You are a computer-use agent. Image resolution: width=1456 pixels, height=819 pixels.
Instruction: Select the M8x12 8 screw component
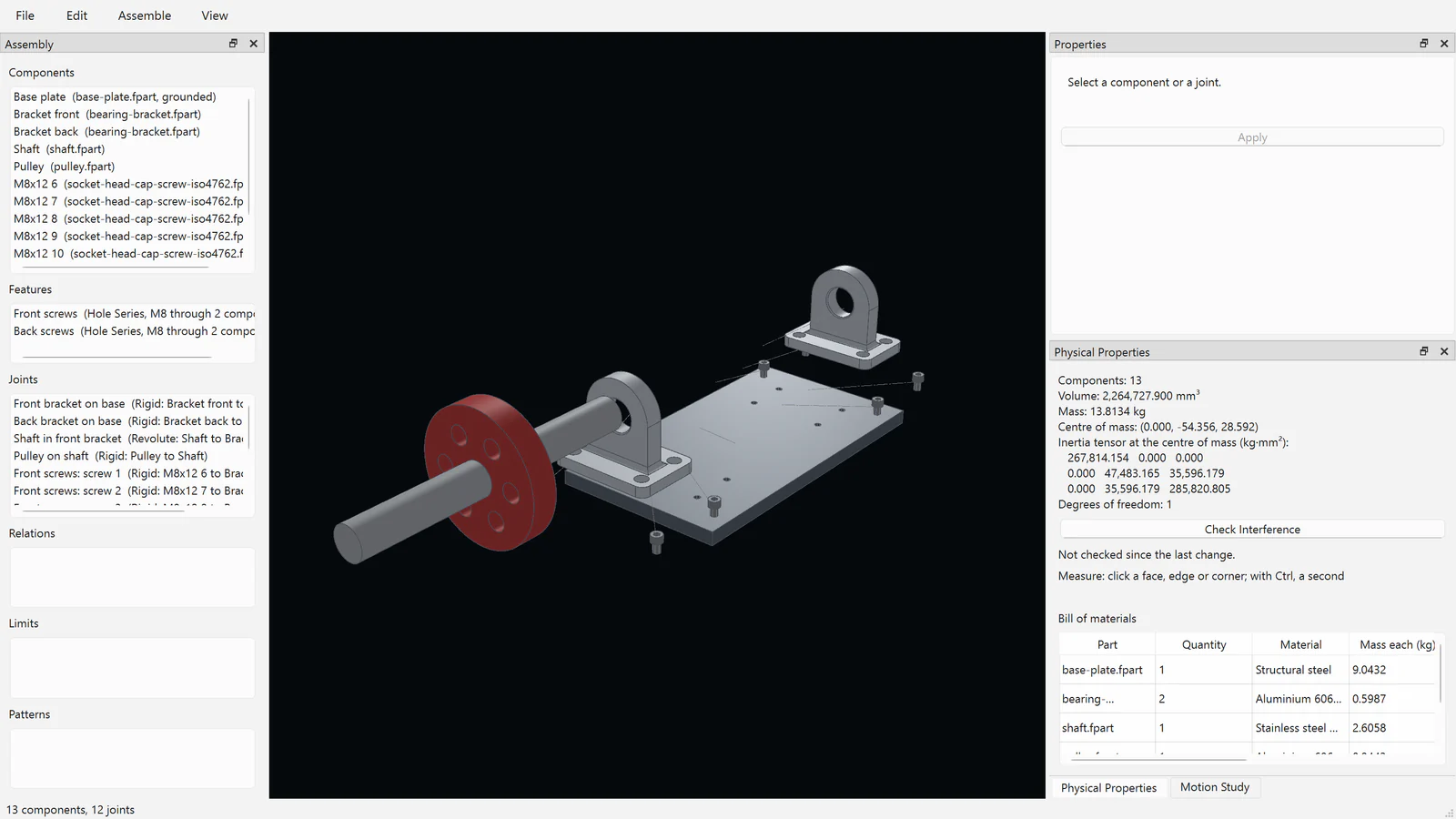pyautogui.click(x=129, y=218)
